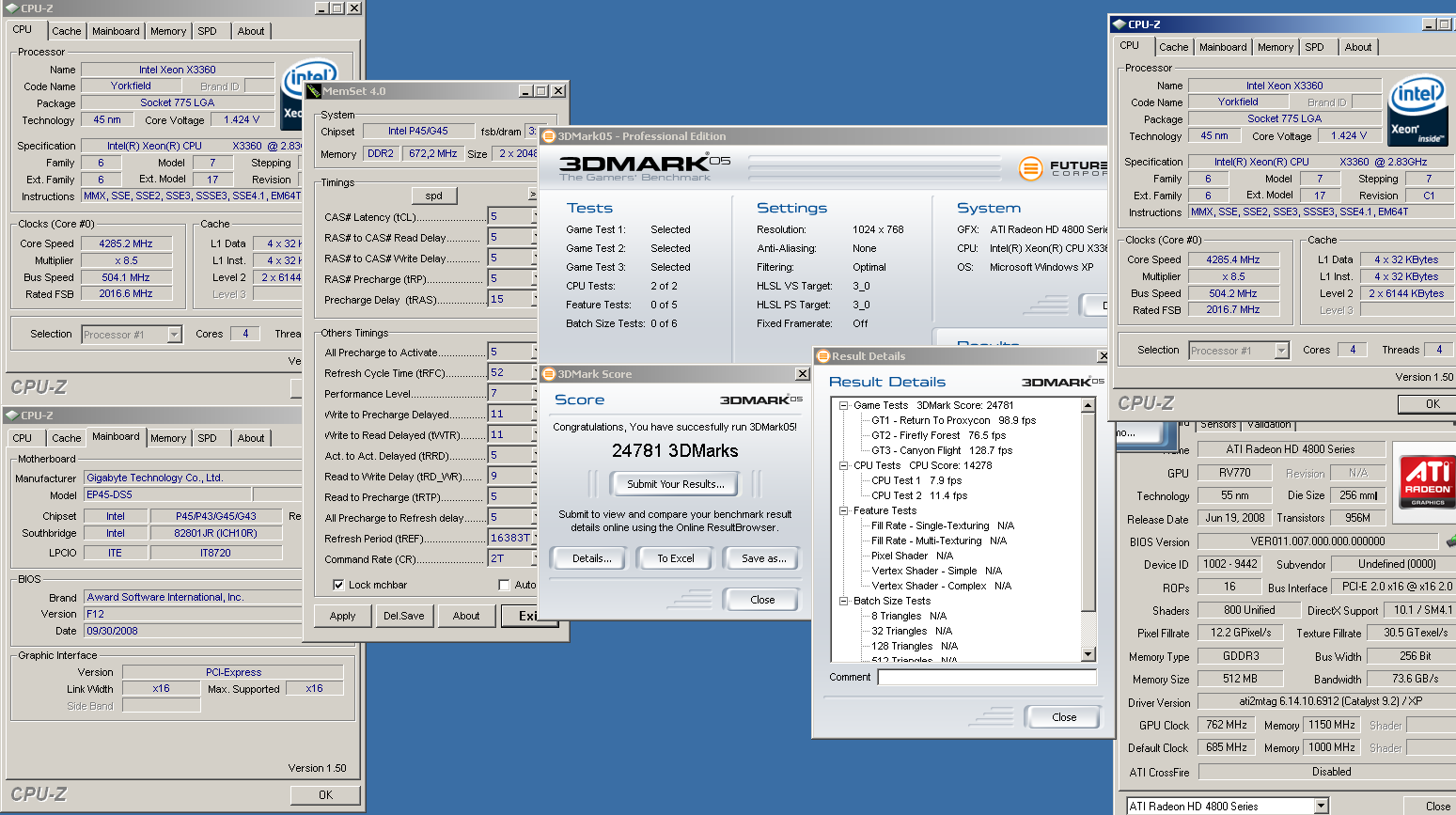Toggle the Lock mchbar checkbox
Image resolution: width=1456 pixels, height=815 pixels.
coord(338,585)
